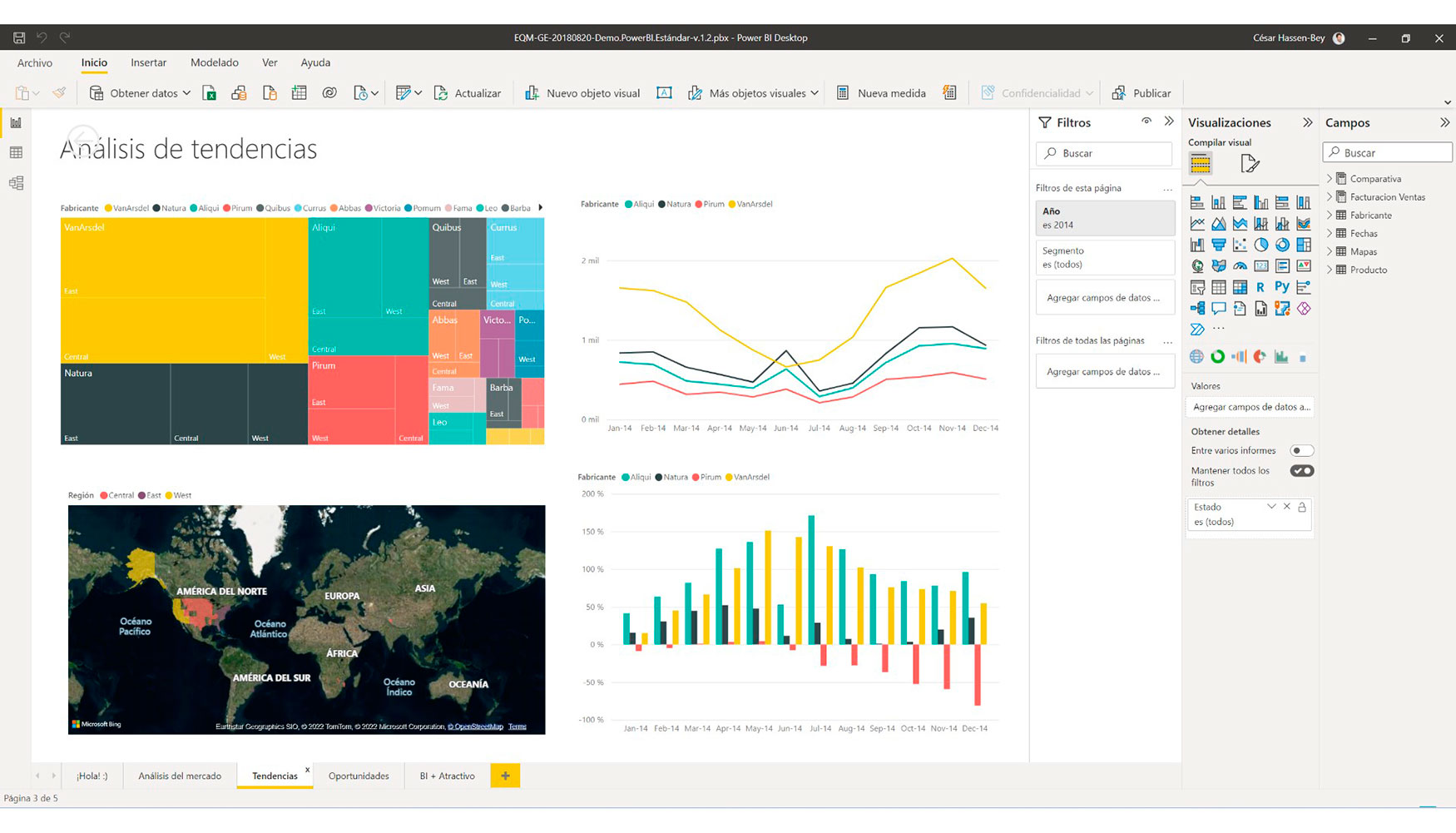Lock the Estado drillthrough filter

(1302, 507)
